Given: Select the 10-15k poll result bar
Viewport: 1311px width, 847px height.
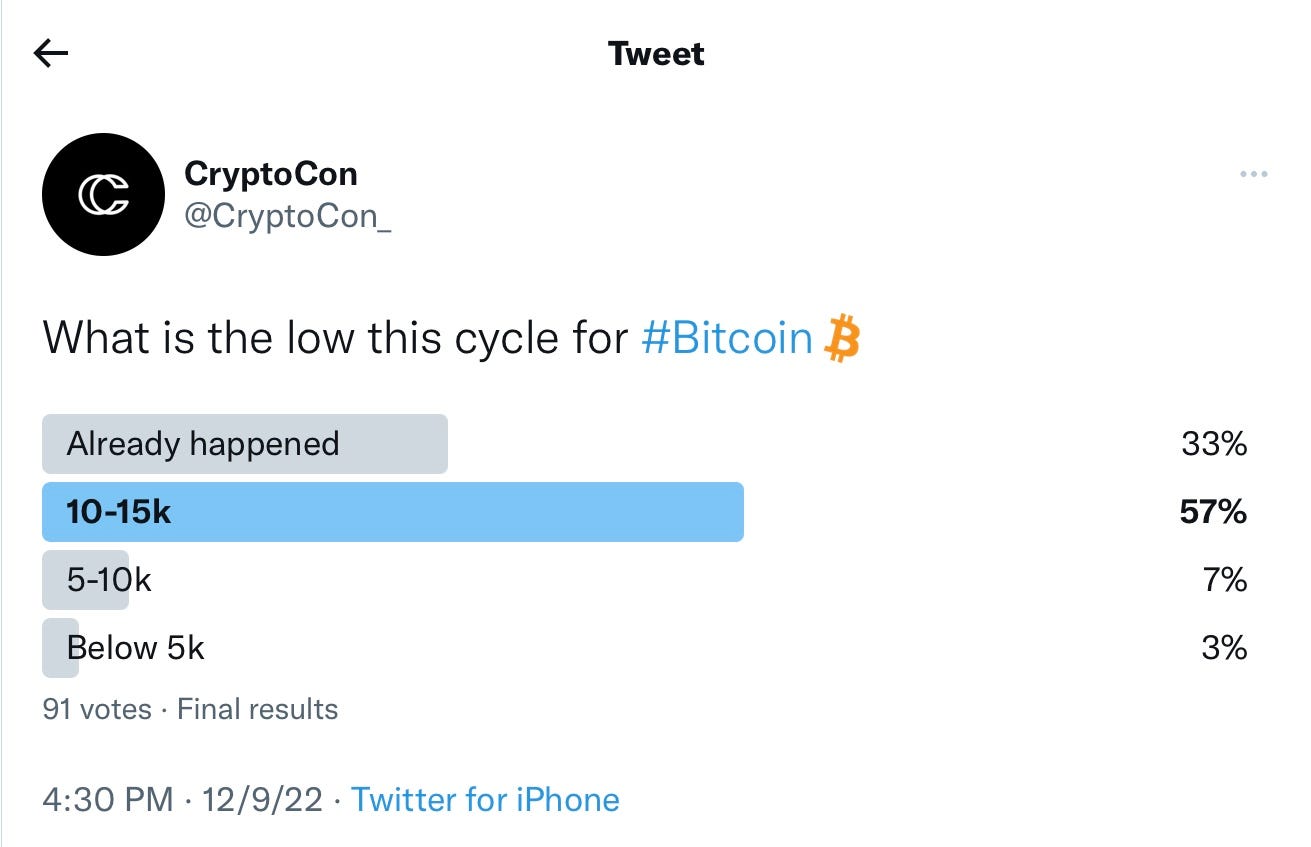Looking at the screenshot, I should (x=393, y=512).
